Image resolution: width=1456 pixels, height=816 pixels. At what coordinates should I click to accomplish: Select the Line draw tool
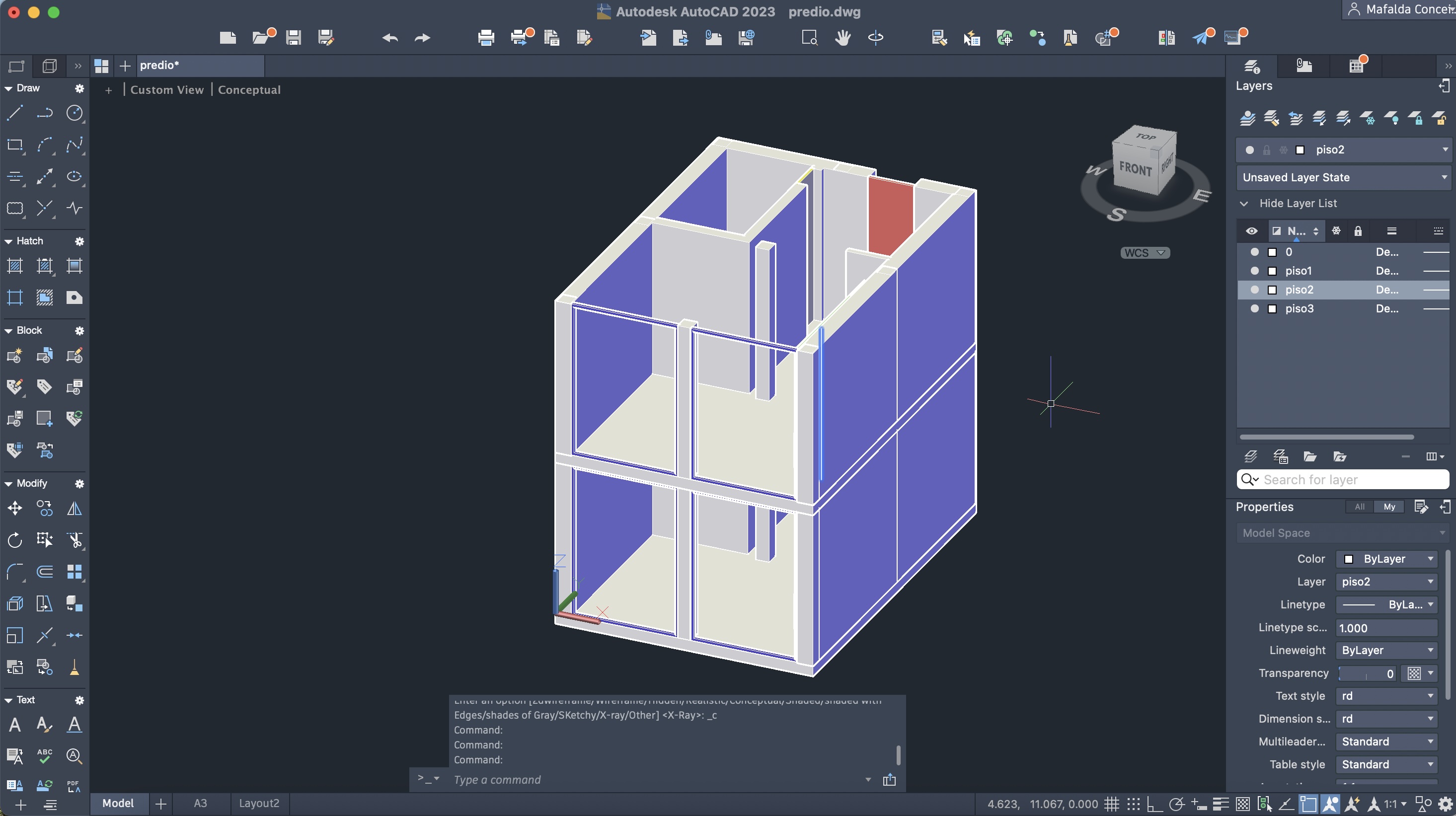(15, 113)
